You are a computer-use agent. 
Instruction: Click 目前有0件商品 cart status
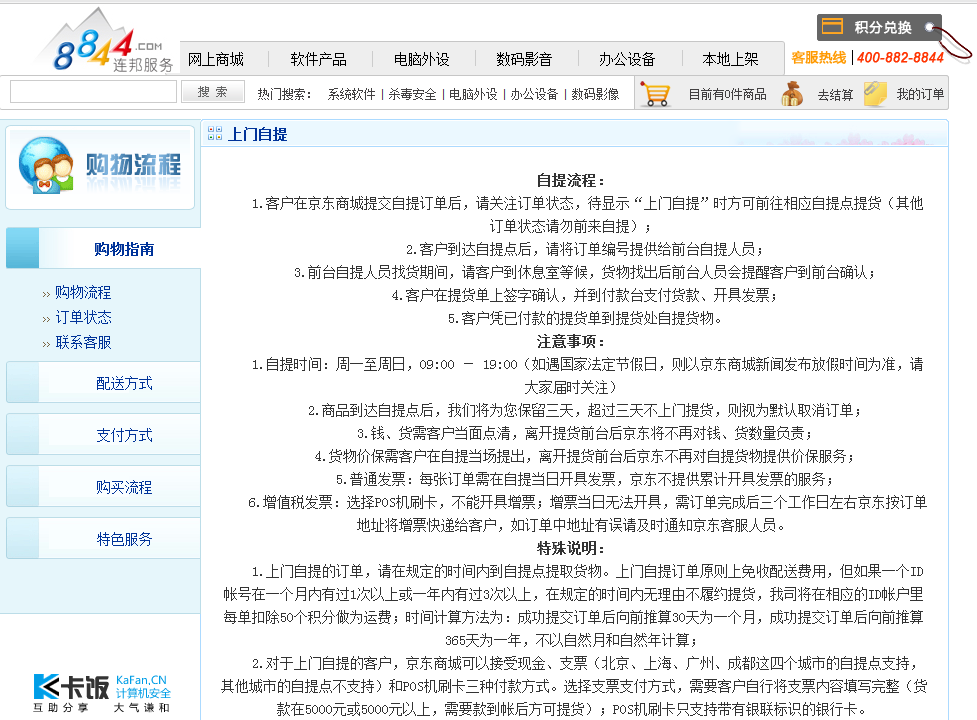coord(727,95)
